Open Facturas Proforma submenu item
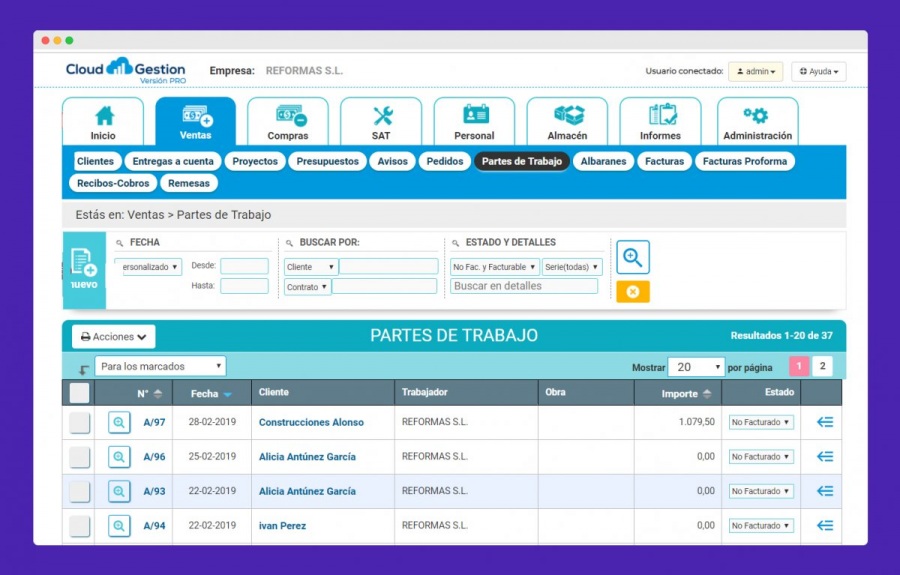Image resolution: width=900 pixels, height=575 pixels. 745,161
